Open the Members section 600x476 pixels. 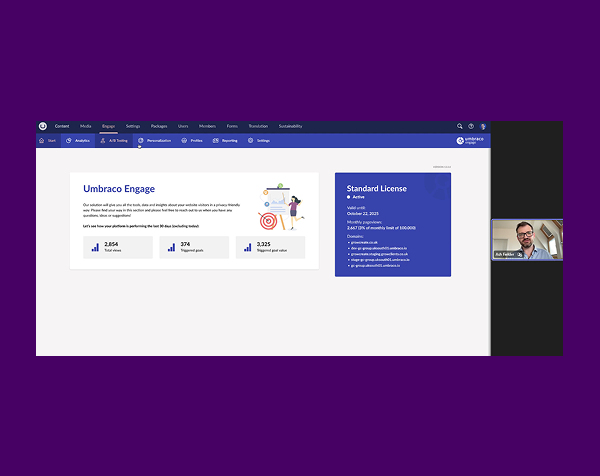pyautogui.click(x=207, y=126)
